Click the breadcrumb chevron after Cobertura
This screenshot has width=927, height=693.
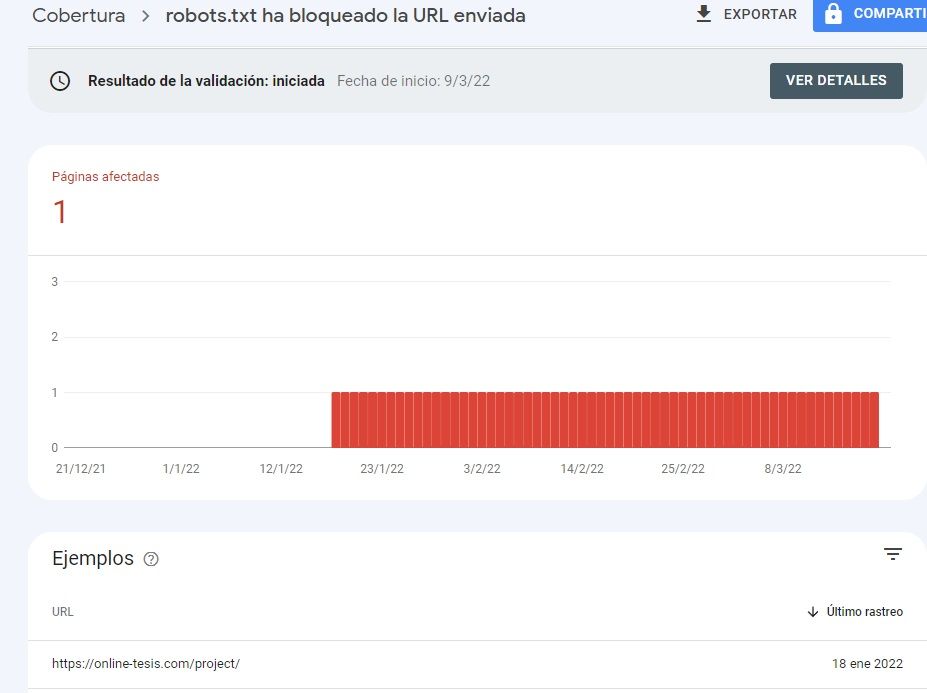click(x=145, y=16)
